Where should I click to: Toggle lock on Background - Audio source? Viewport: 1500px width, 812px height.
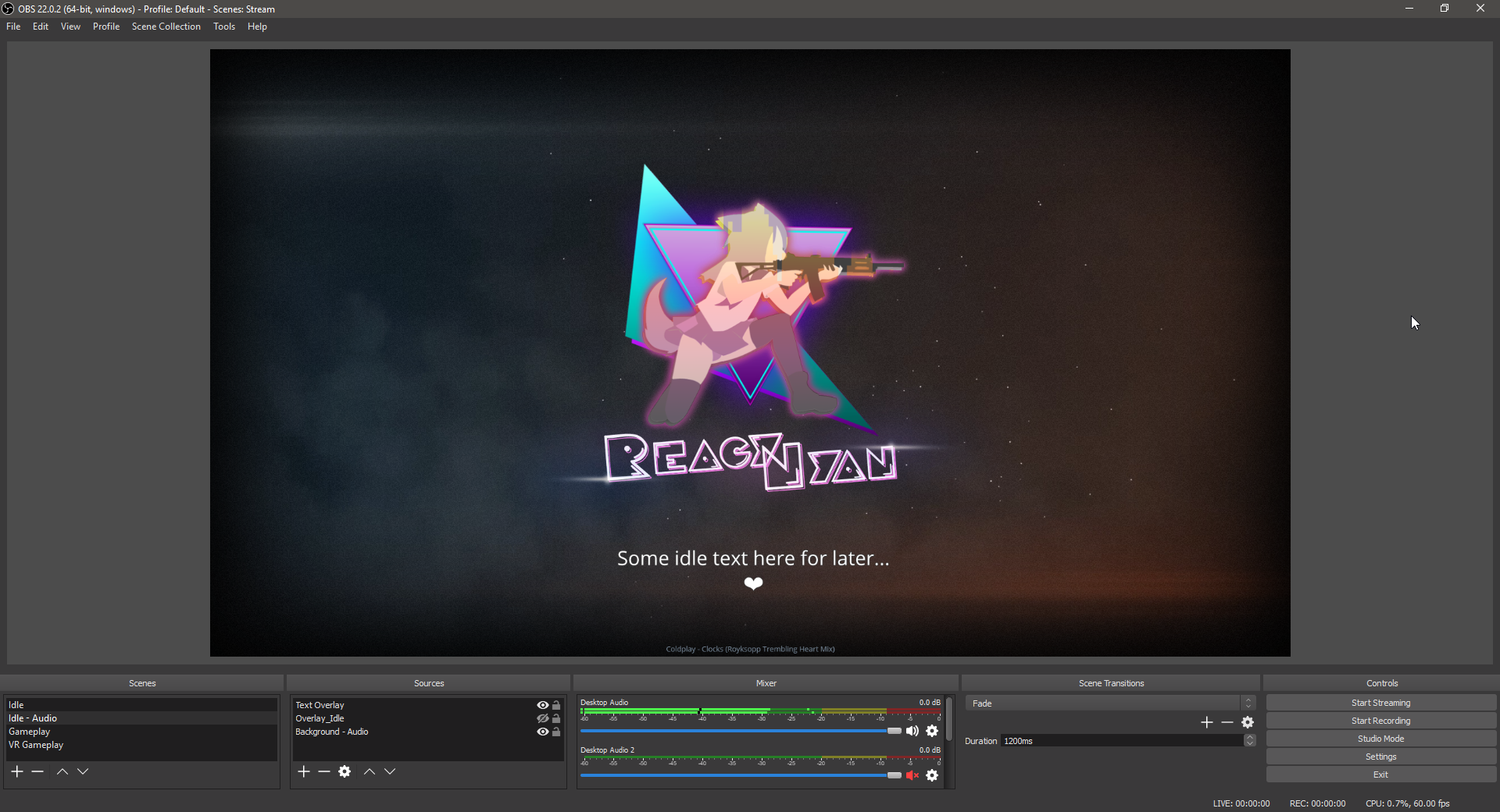(556, 732)
